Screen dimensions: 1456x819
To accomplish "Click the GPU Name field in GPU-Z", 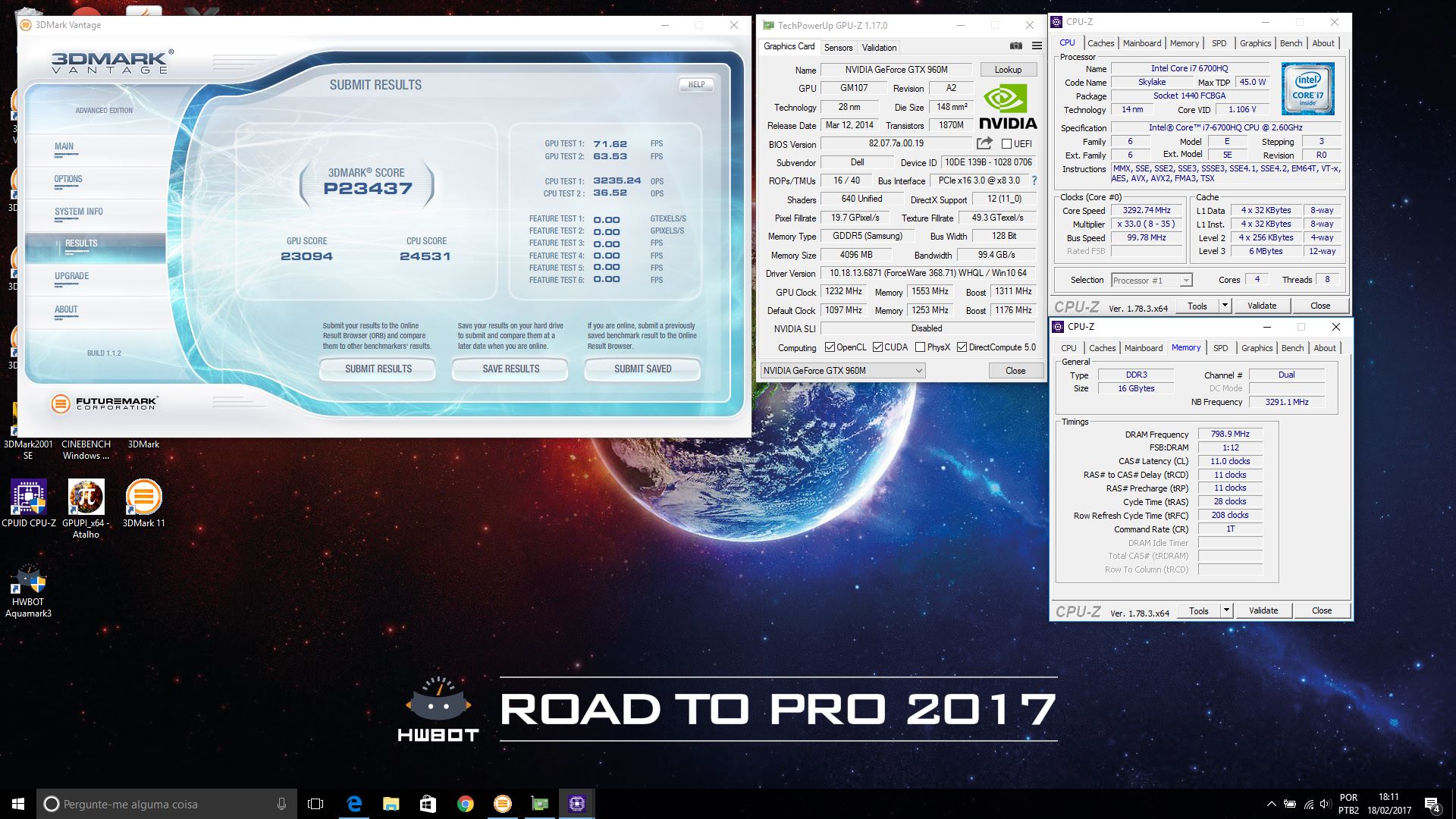I will (896, 70).
